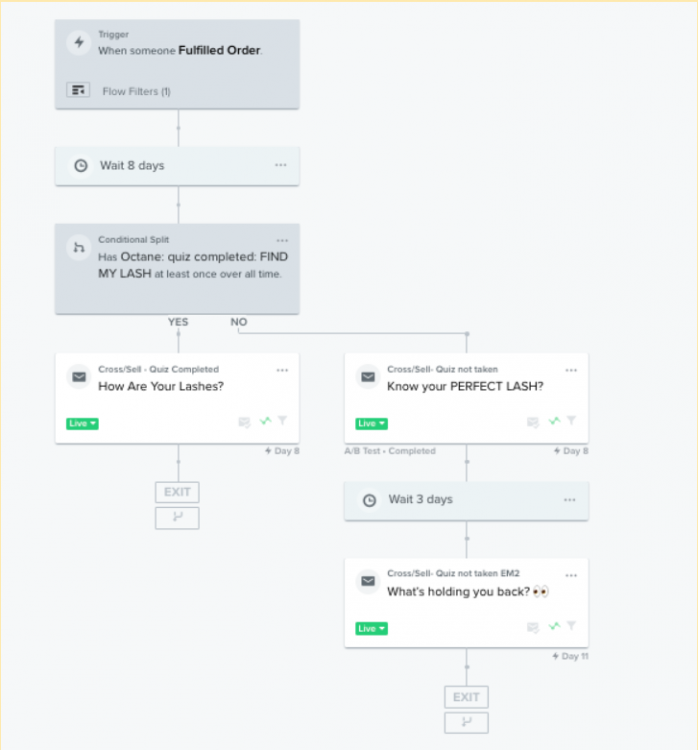Open three-dot menu on Conditional Split
698x750 pixels.
[282, 241]
